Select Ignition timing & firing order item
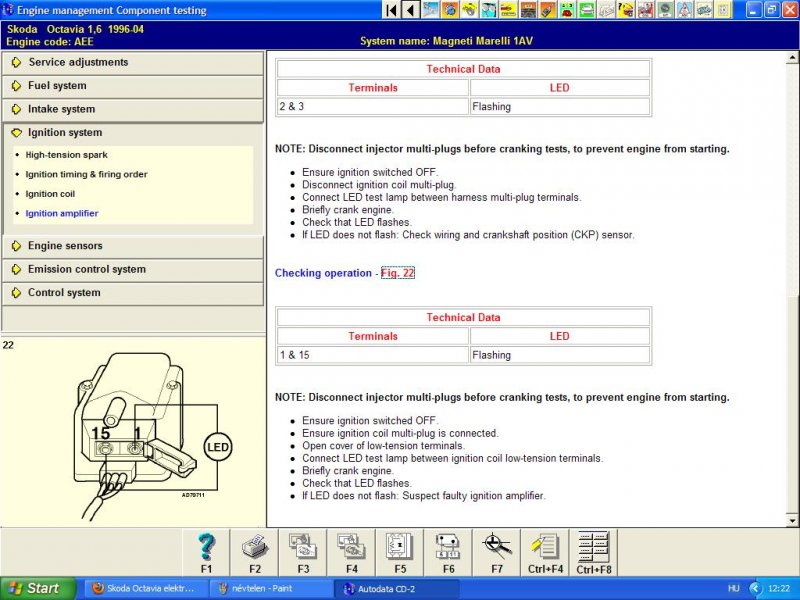The height and width of the screenshot is (600, 800). click(x=86, y=174)
